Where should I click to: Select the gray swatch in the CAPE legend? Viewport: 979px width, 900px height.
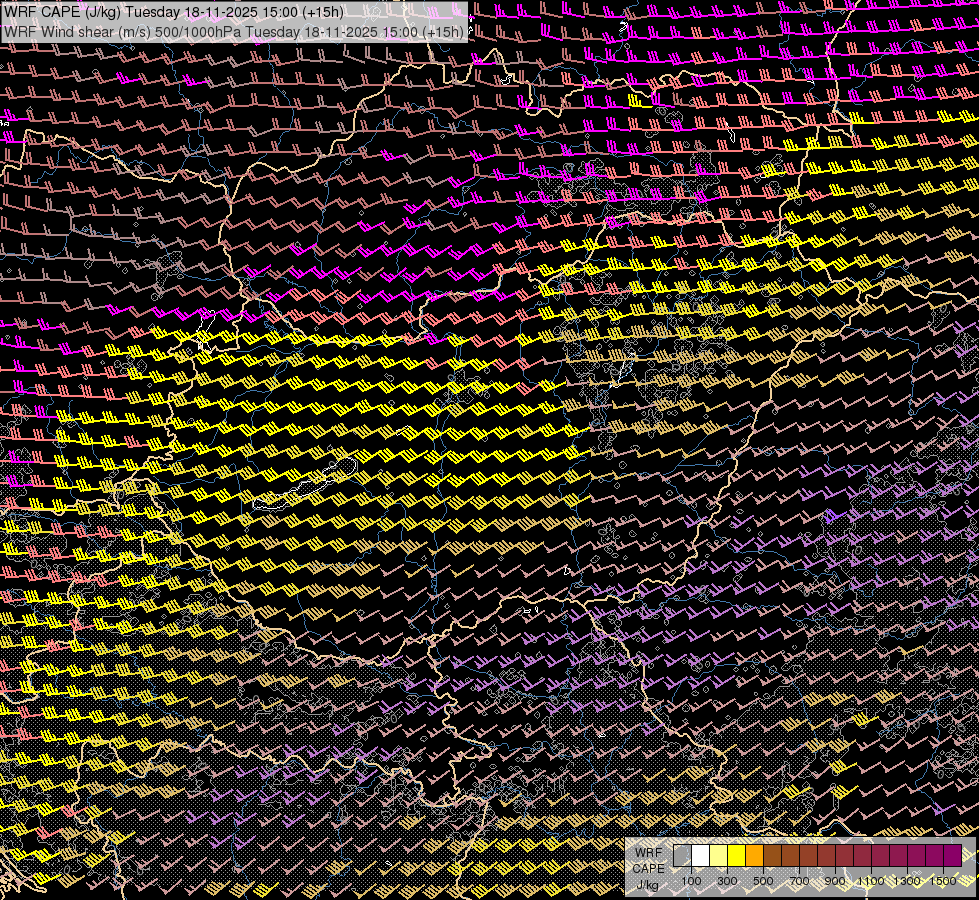pos(682,856)
